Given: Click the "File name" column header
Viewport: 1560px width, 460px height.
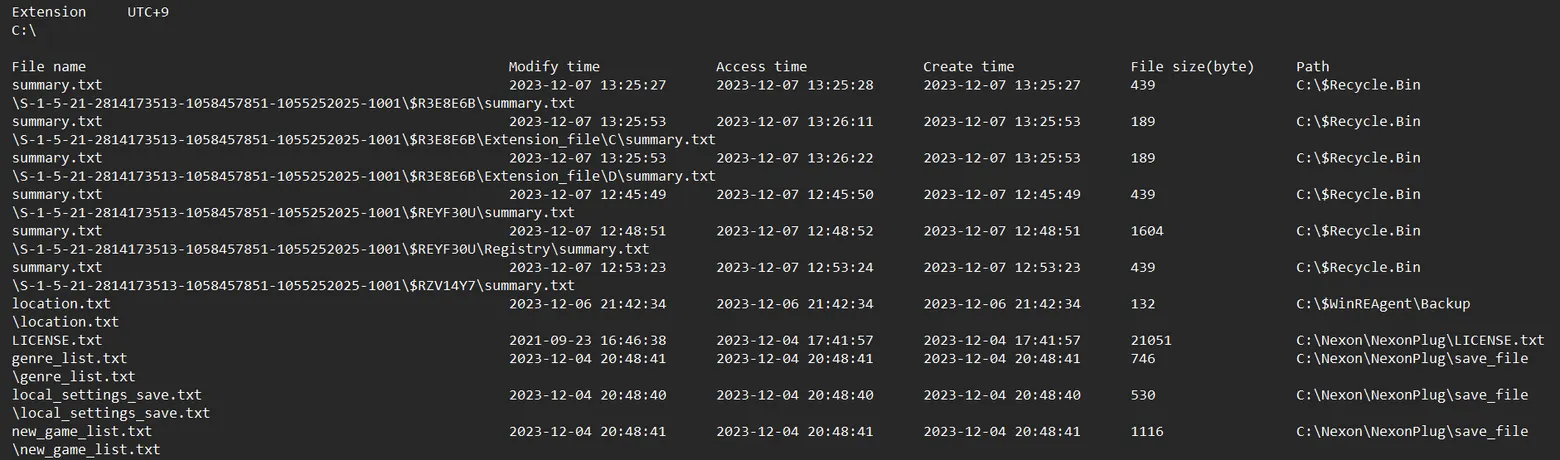Looking at the screenshot, I should [x=49, y=67].
